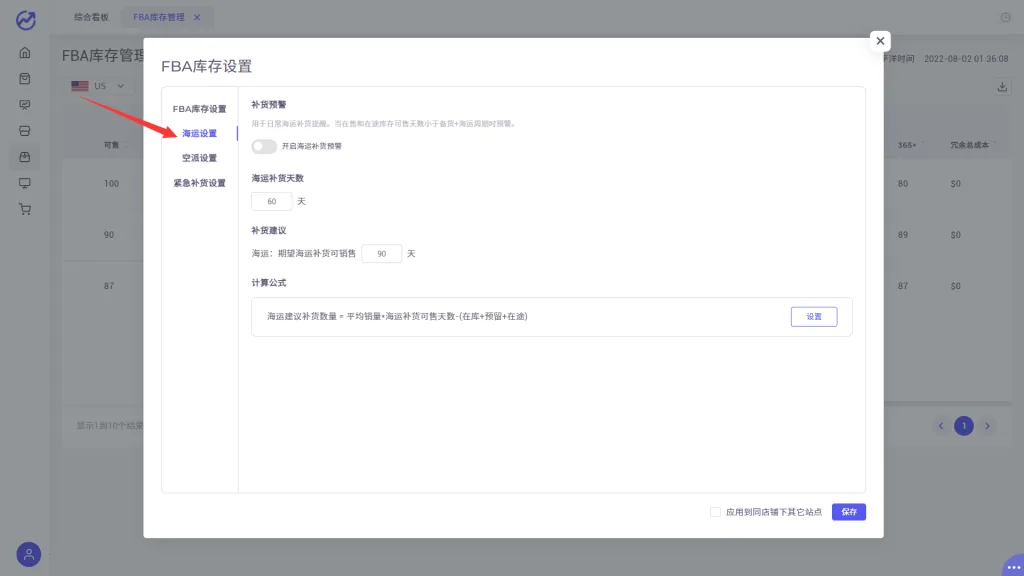Close the FBA库存管理 tab
This screenshot has width=1024, height=576.
(197, 18)
